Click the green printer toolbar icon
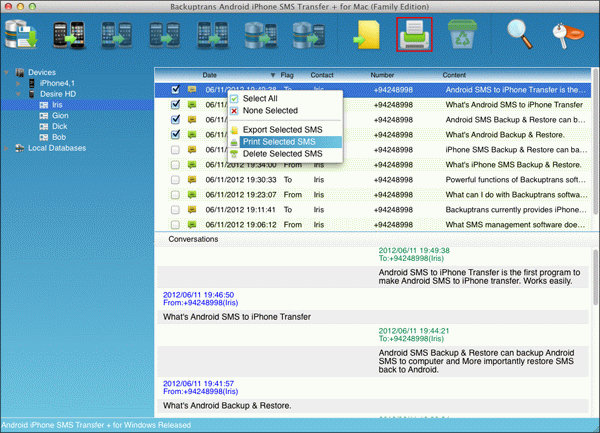Viewport: 600px width, 433px height. tap(414, 34)
